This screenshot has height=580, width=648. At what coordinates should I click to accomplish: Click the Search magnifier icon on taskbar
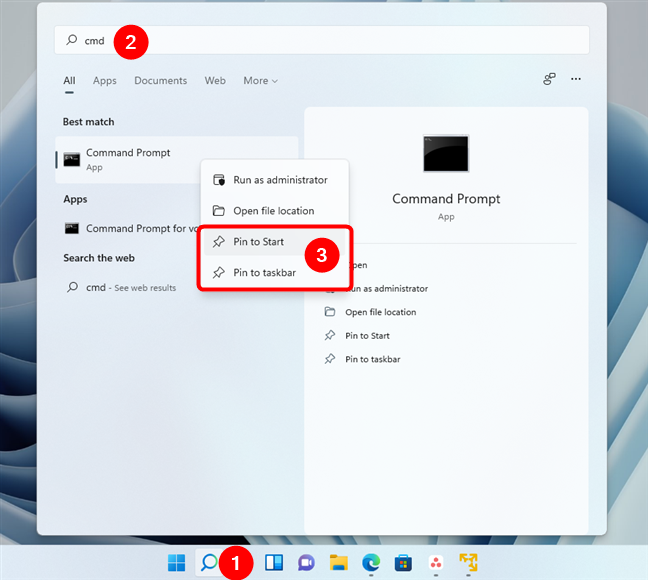(209, 563)
